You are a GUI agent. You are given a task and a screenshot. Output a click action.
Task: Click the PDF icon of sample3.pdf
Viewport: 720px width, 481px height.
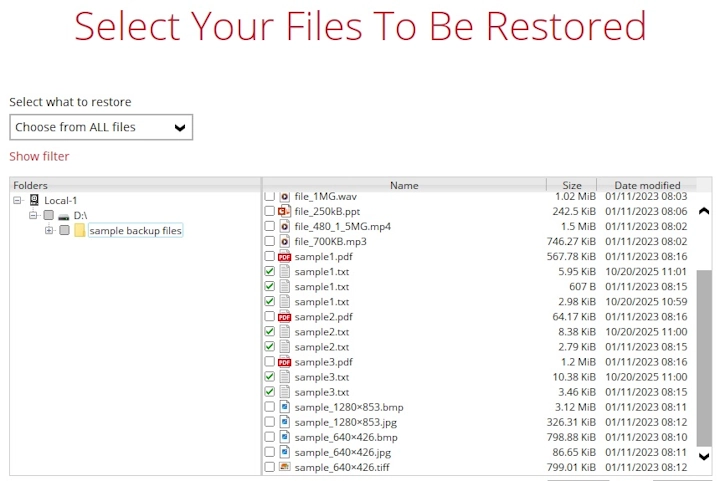tap(285, 362)
